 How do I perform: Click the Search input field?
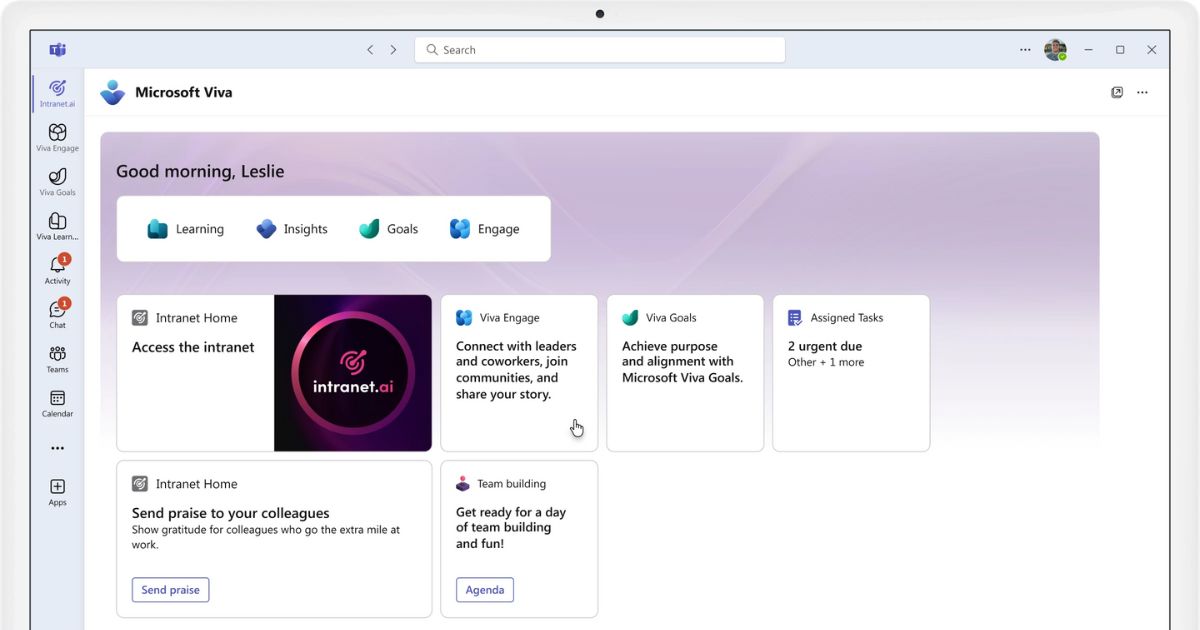(600, 50)
